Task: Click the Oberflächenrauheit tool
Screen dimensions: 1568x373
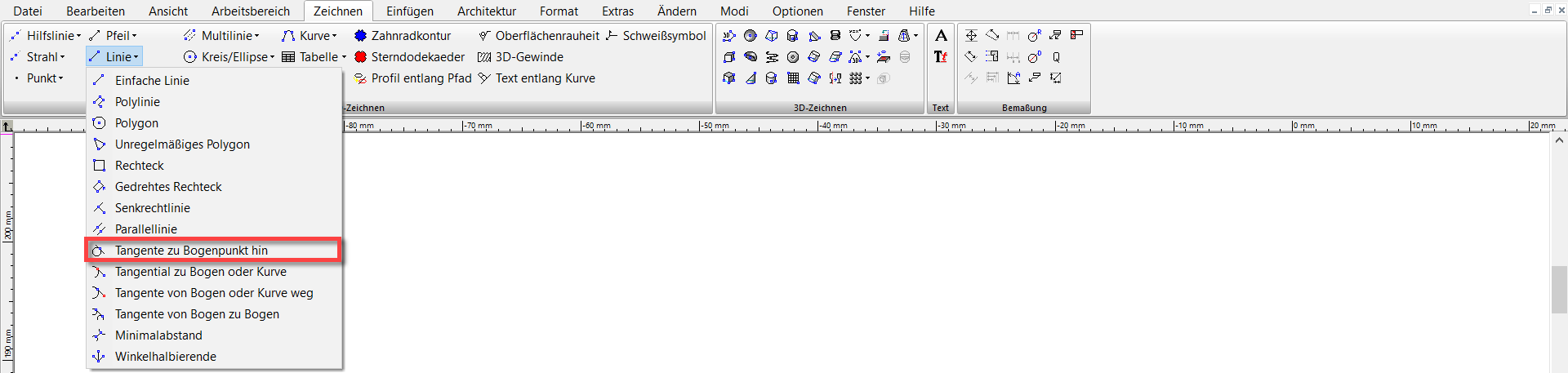Action: point(539,35)
